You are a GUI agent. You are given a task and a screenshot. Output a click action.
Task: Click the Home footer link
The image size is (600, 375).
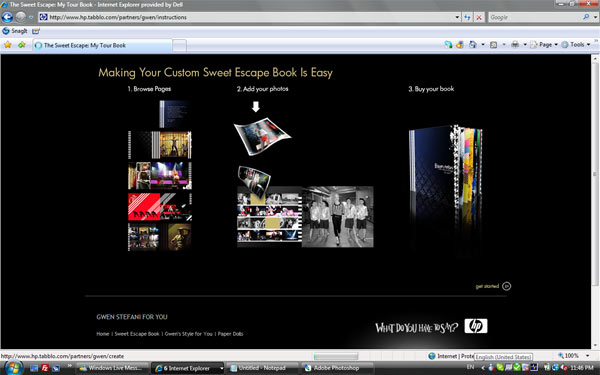[103, 334]
